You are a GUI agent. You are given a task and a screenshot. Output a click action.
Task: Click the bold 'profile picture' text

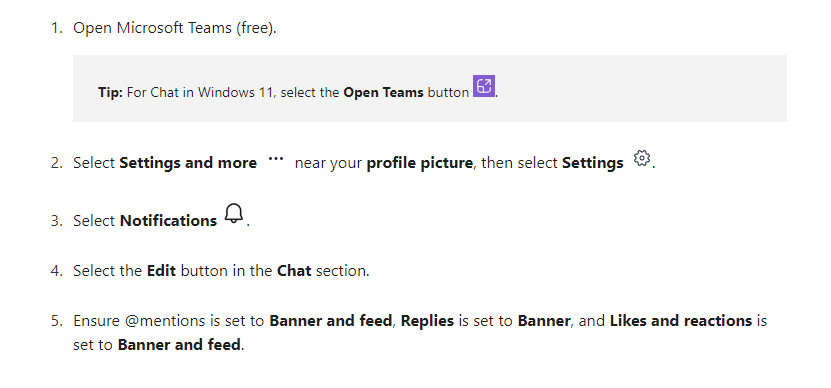(x=420, y=163)
